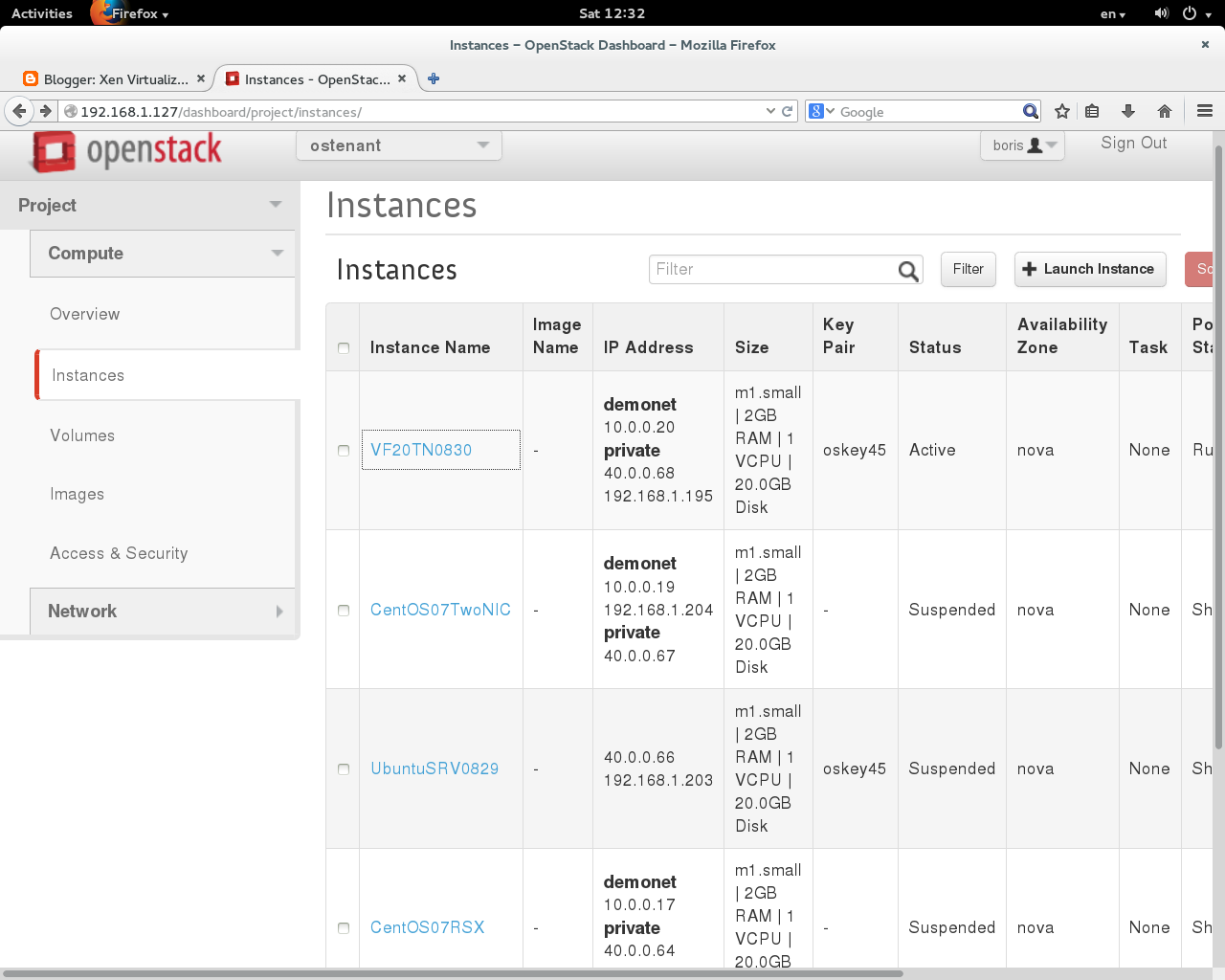The width and height of the screenshot is (1225, 980).
Task: Expand the Network sidebar section
Action: [x=163, y=612]
